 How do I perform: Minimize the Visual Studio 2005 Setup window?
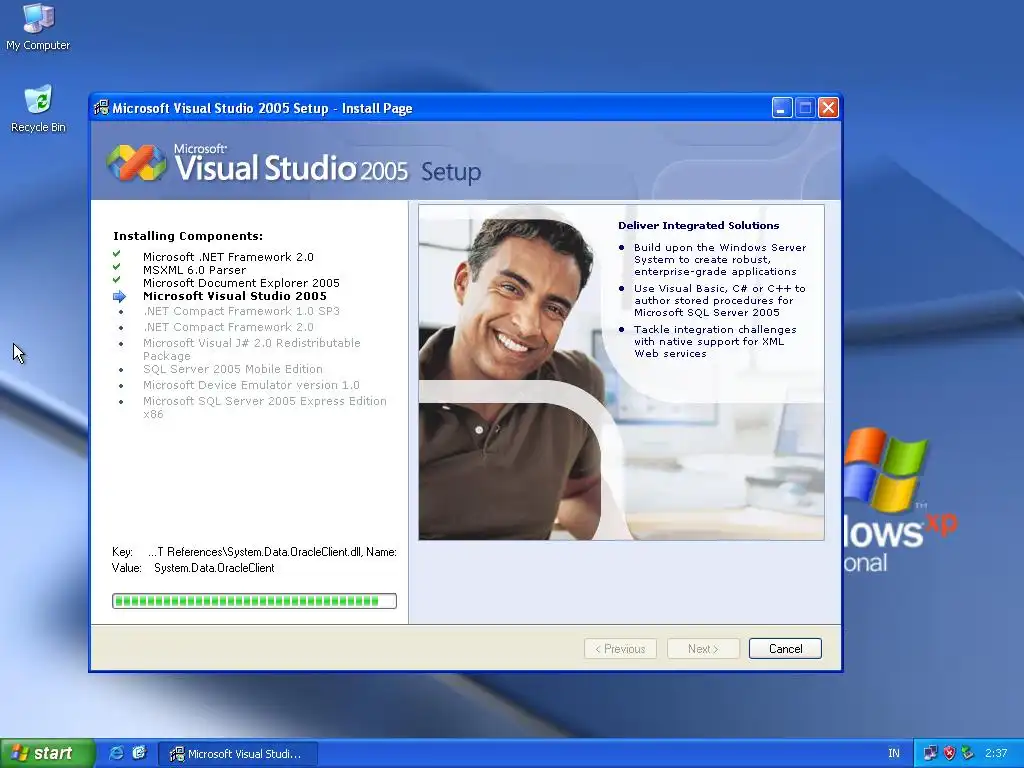tap(782, 108)
